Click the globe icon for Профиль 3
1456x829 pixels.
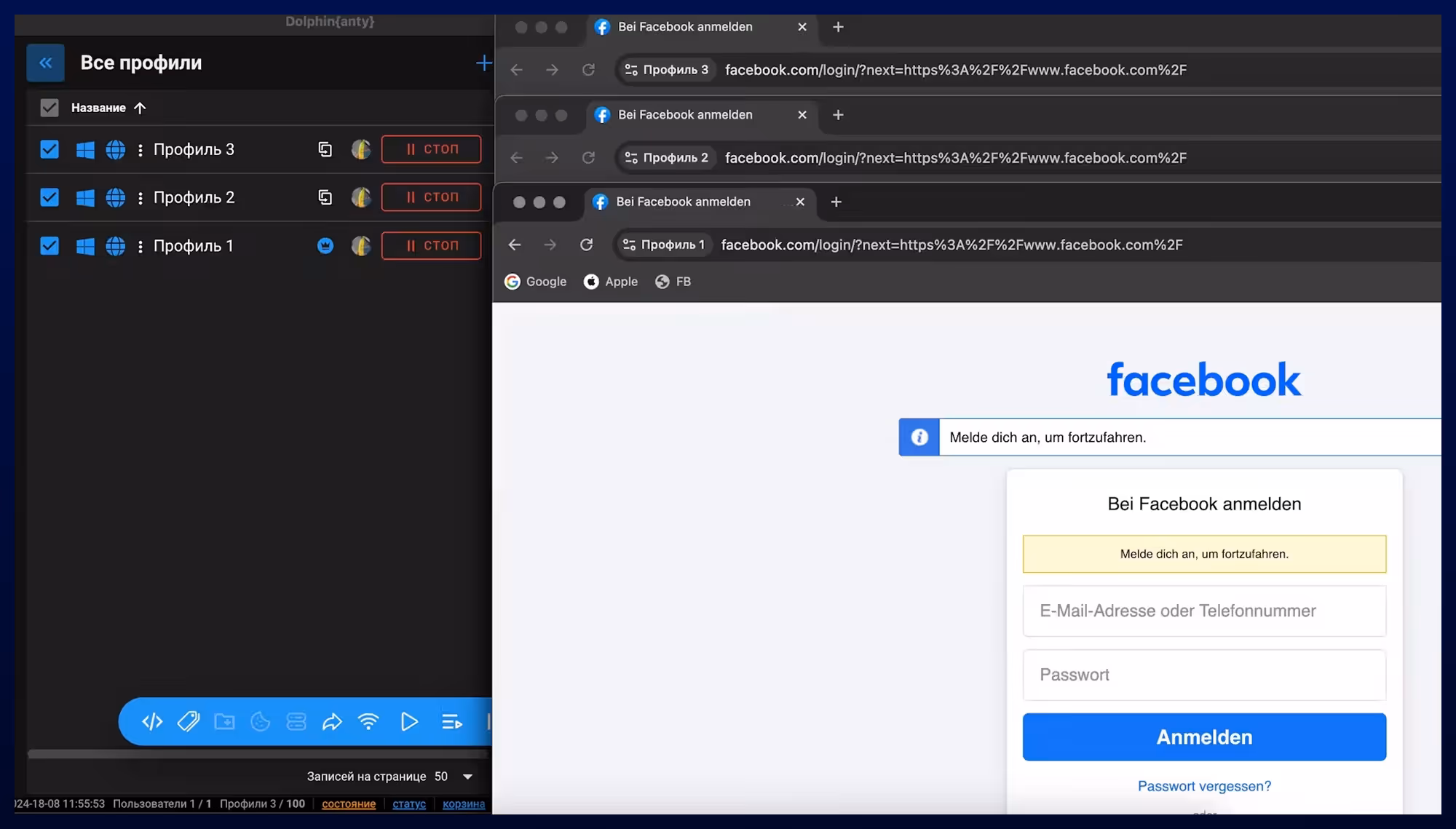coord(115,150)
